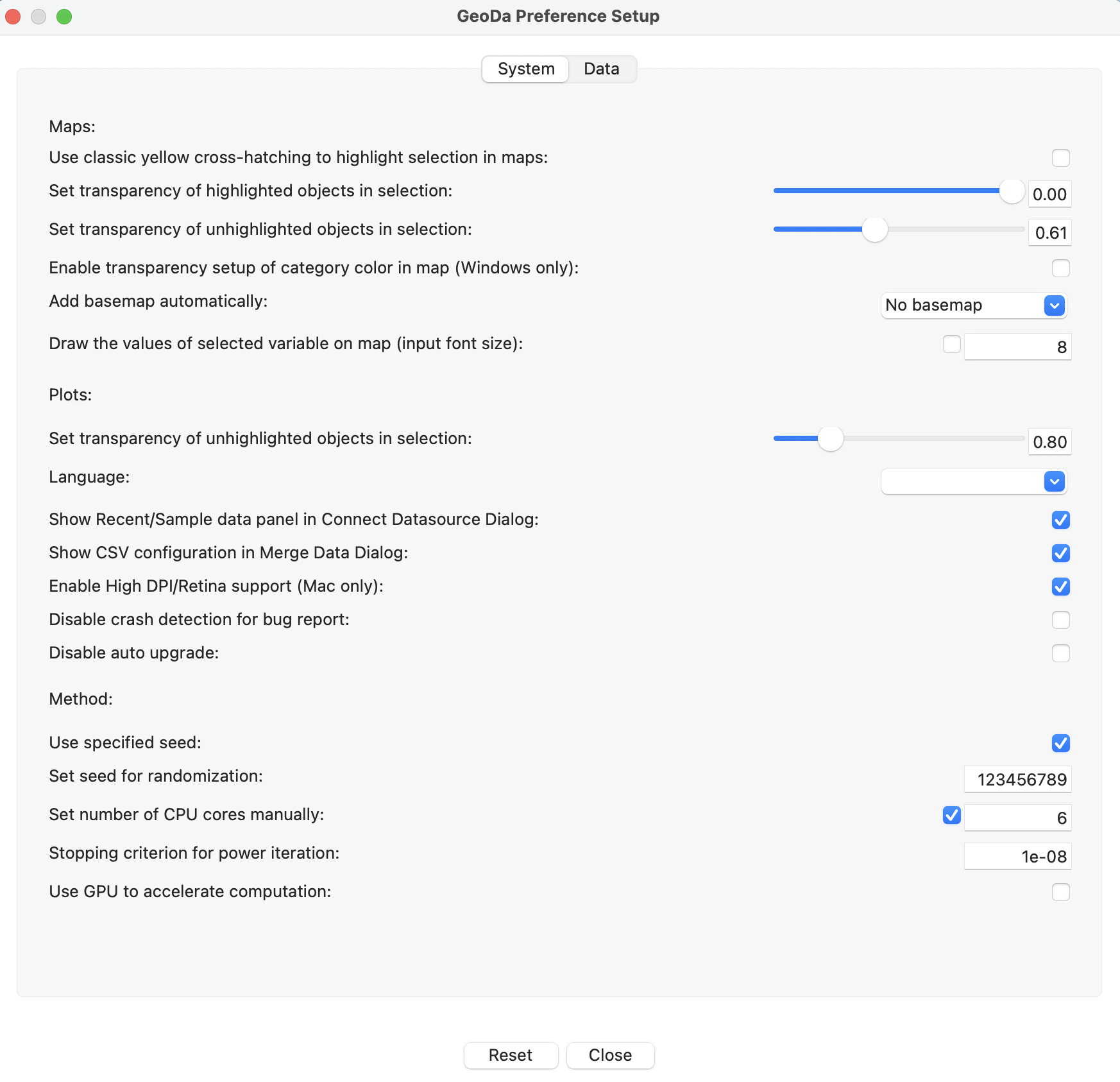Click the Plots transparency value 0.80 field
The image size is (1120, 1082).
click(x=1049, y=442)
